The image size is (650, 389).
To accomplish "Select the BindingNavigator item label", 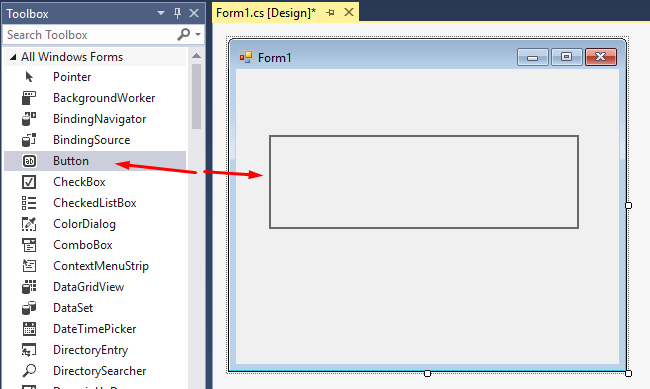I will [99, 119].
